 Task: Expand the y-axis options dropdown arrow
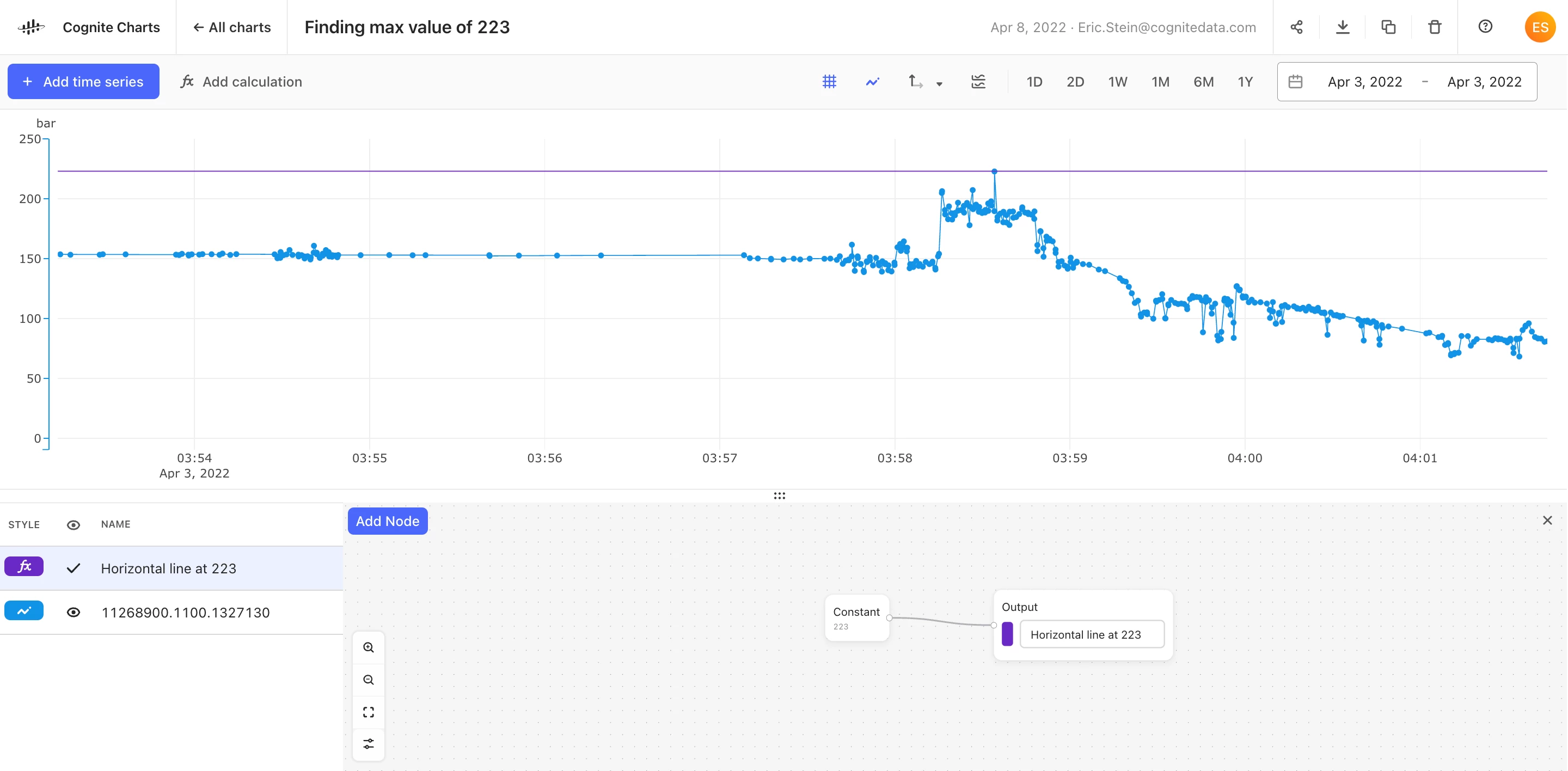pyautogui.click(x=939, y=84)
